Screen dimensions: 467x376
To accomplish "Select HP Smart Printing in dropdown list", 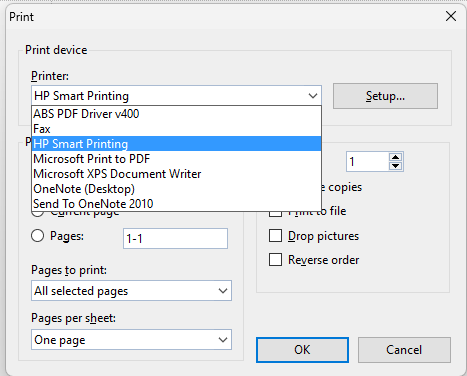I will point(176,144).
